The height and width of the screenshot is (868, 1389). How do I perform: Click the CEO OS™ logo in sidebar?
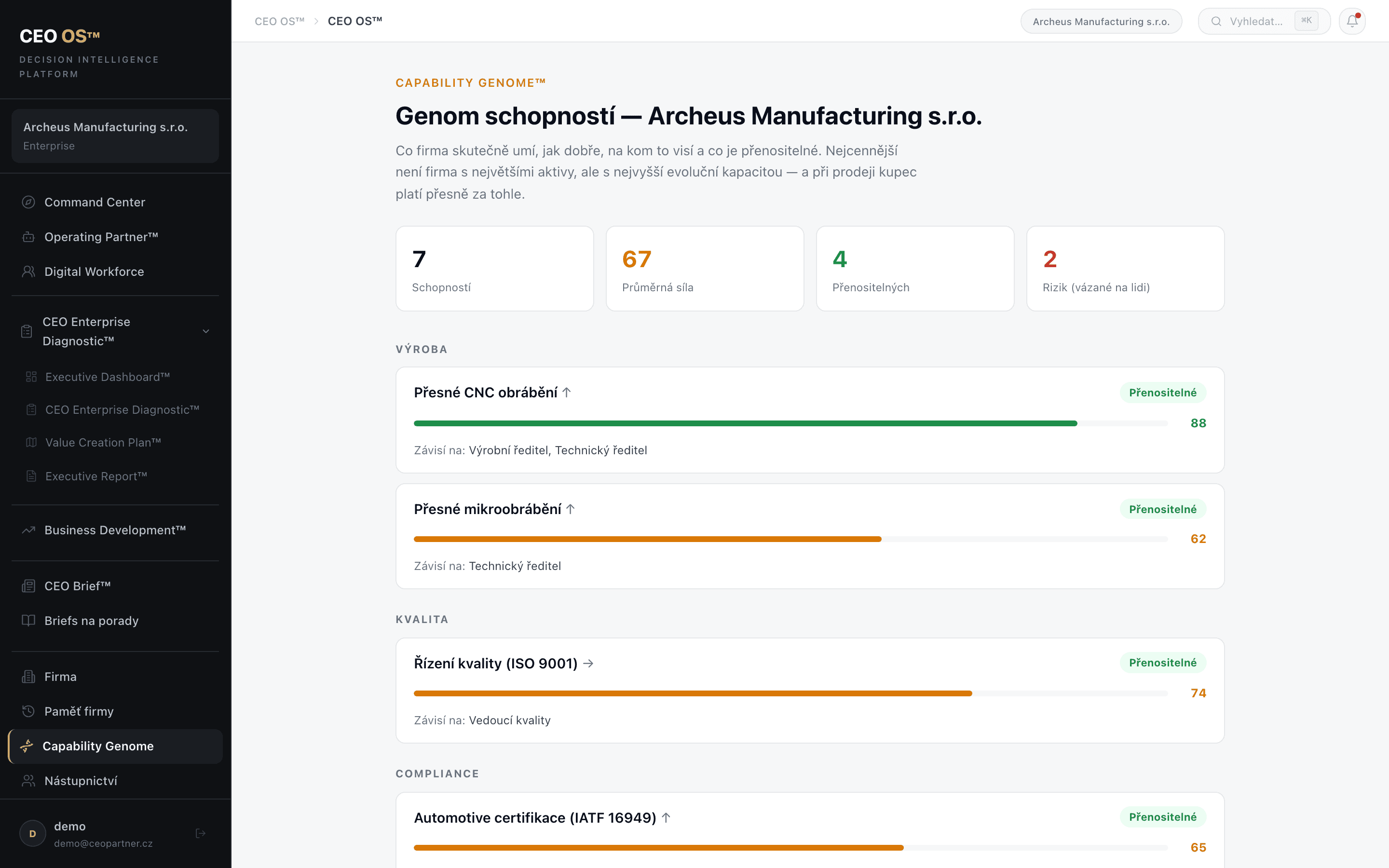[x=60, y=36]
